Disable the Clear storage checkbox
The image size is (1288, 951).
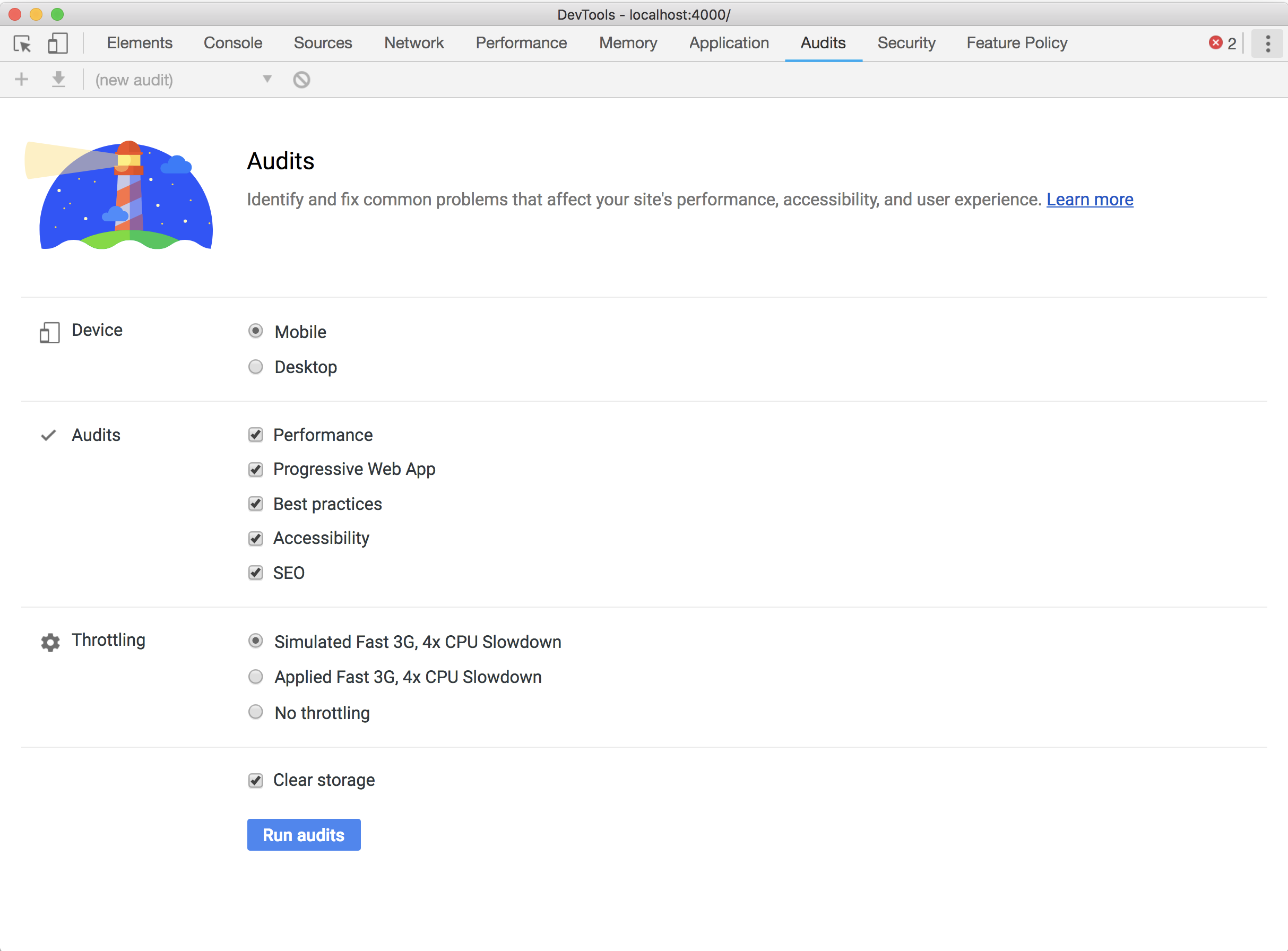(255, 780)
